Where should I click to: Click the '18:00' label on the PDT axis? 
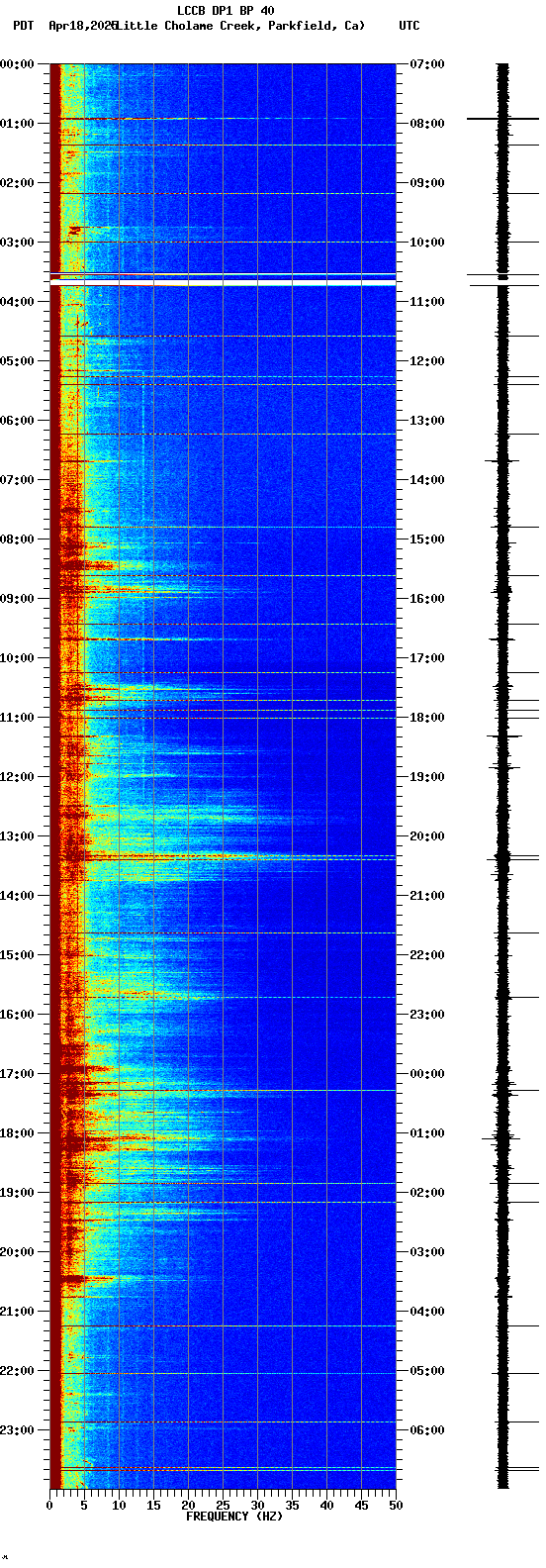(x=17, y=1133)
